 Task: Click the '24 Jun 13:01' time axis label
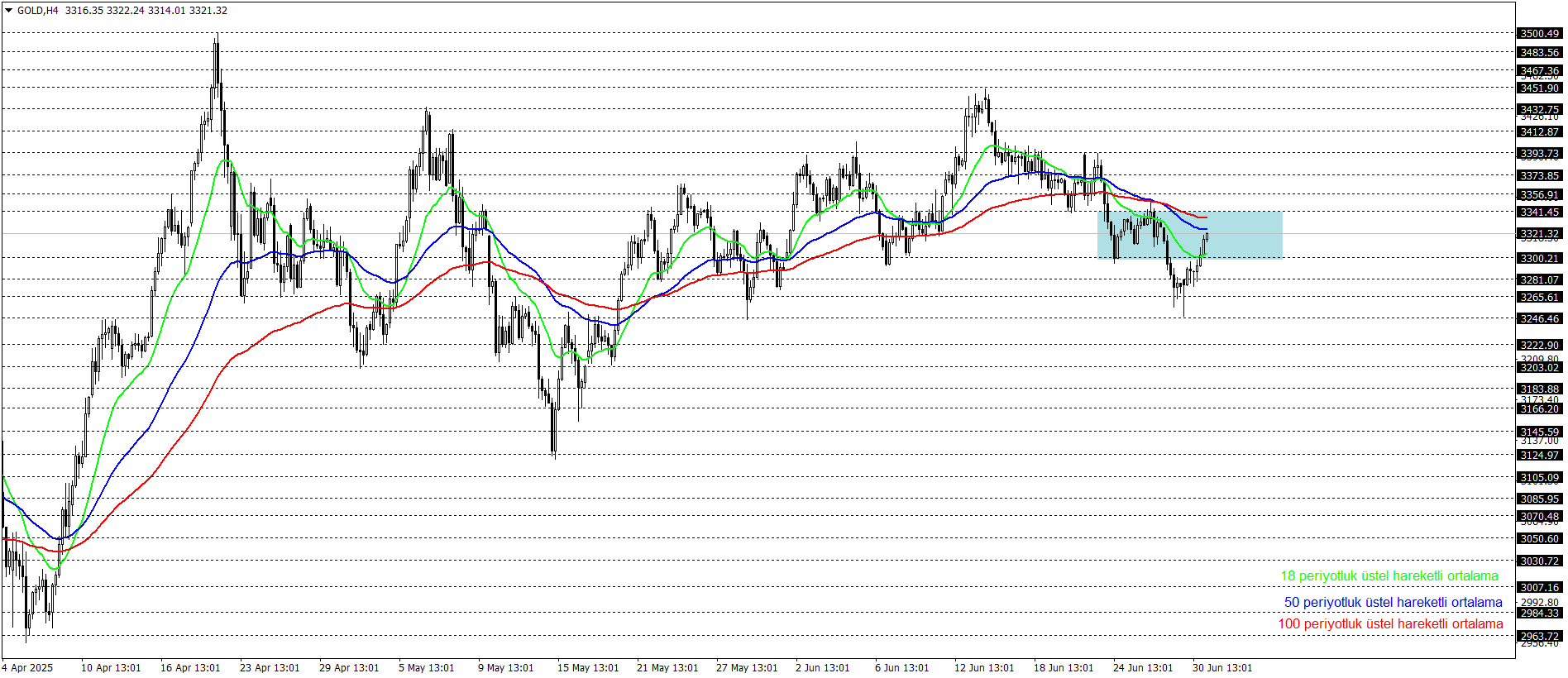(1143, 668)
